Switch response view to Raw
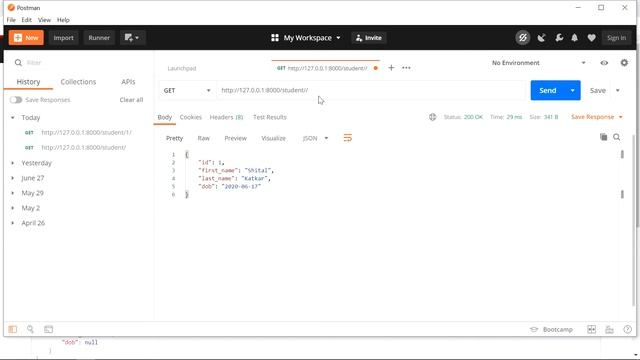The width and height of the screenshot is (640, 360). point(203,138)
